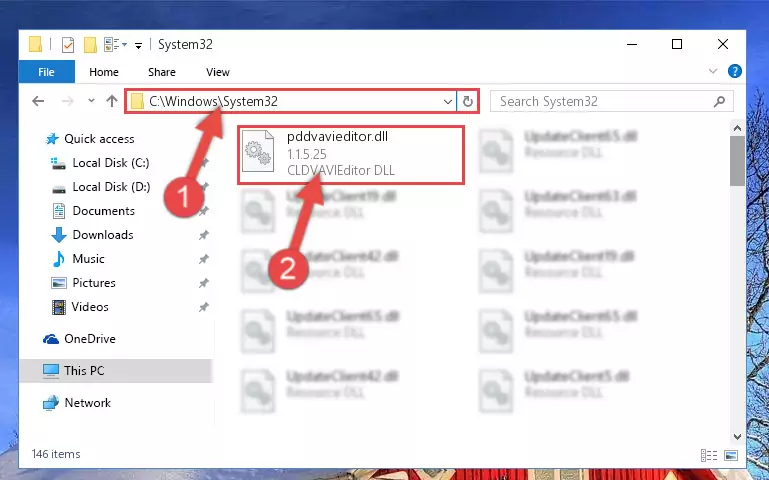This screenshot has width=769, height=480.
Task: Click the Properties quick access icon
Action: coord(68,45)
